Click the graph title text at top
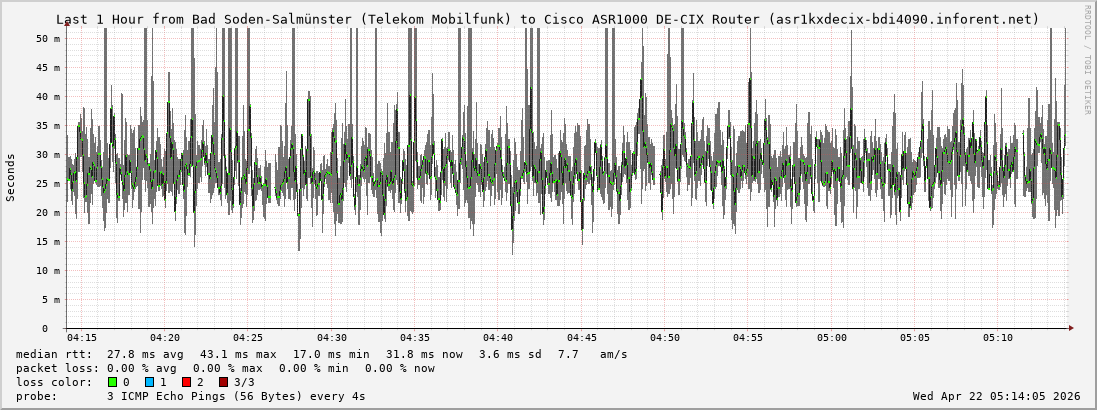1097x410 pixels. pos(547,19)
